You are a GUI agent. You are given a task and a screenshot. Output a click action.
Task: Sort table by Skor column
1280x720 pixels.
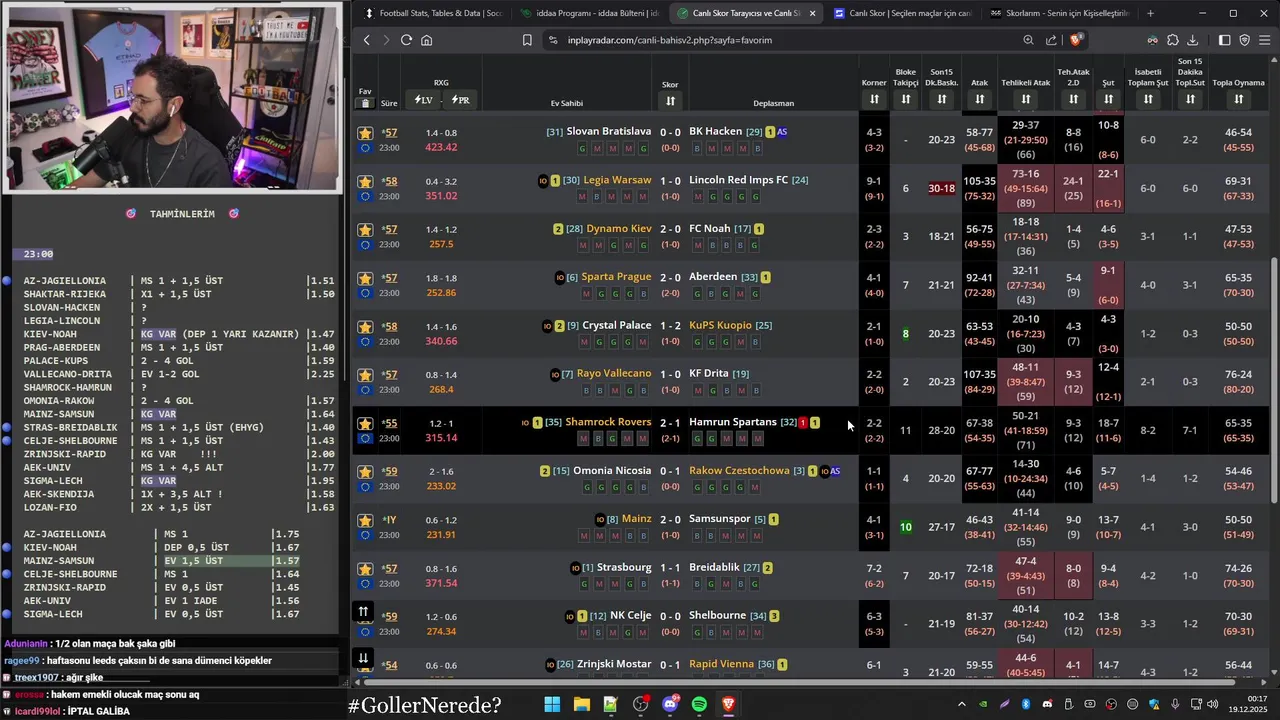click(x=670, y=101)
